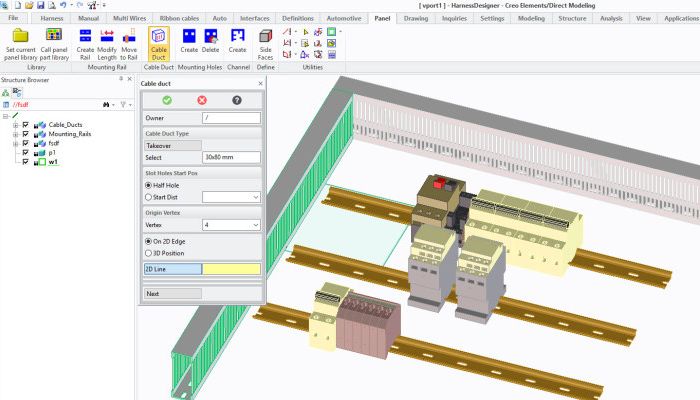The height and width of the screenshot is (400, 700).
Task: Open the Start Dist value dropdown
Action: point(255,197)
